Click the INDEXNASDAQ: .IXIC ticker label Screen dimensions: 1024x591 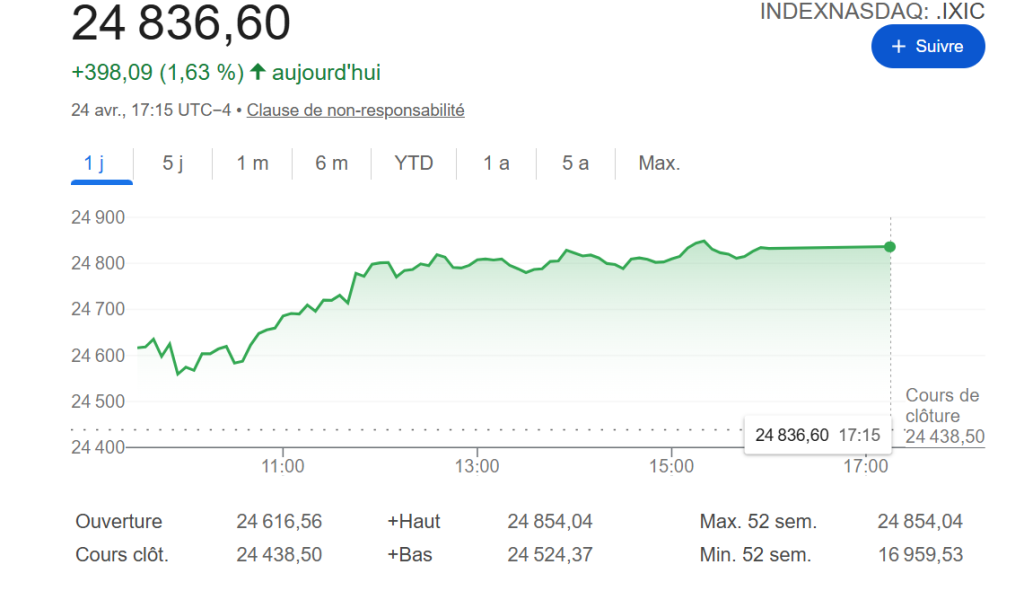coord(872,11)
